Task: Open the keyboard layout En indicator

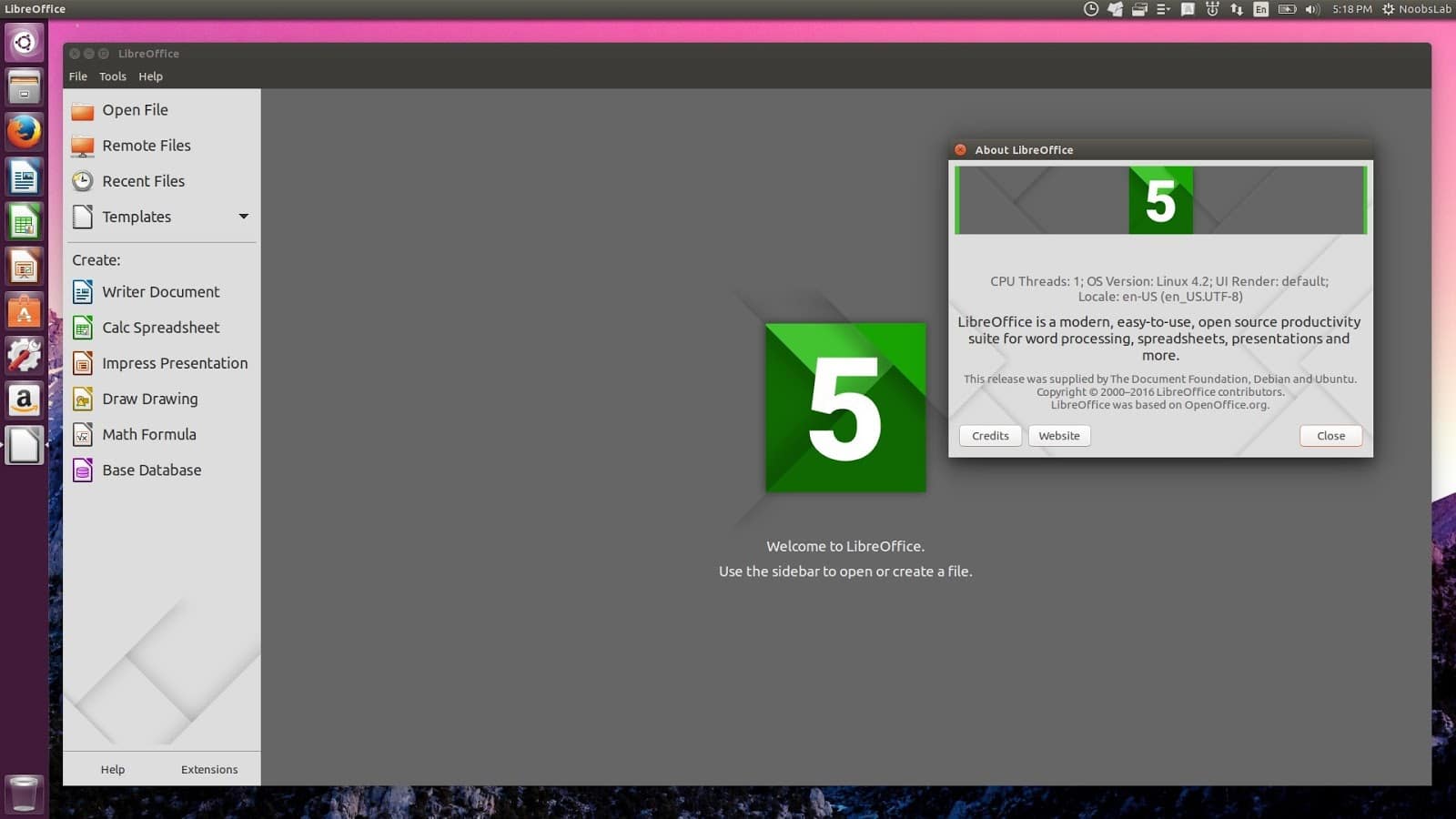Action: [1260, 9]
